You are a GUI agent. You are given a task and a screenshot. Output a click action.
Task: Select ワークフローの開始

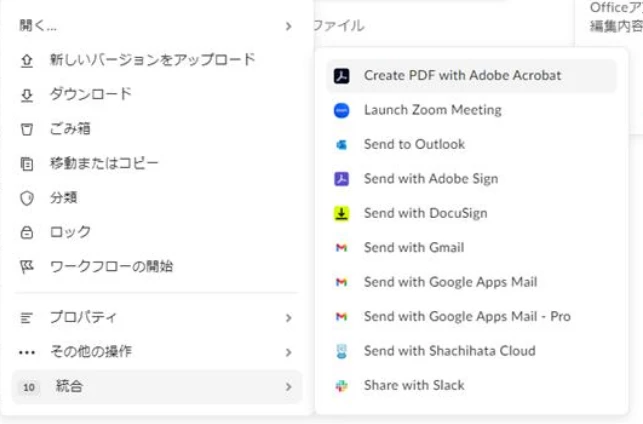point(157,267)
